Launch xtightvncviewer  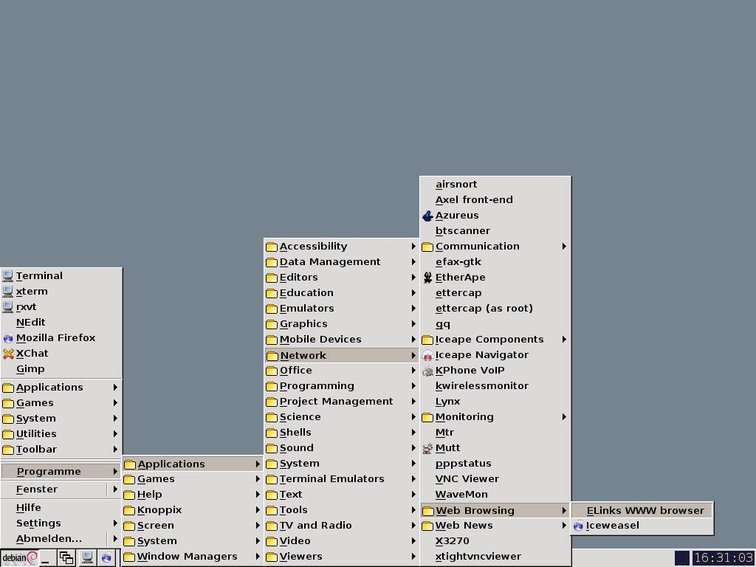click(495, 557)
